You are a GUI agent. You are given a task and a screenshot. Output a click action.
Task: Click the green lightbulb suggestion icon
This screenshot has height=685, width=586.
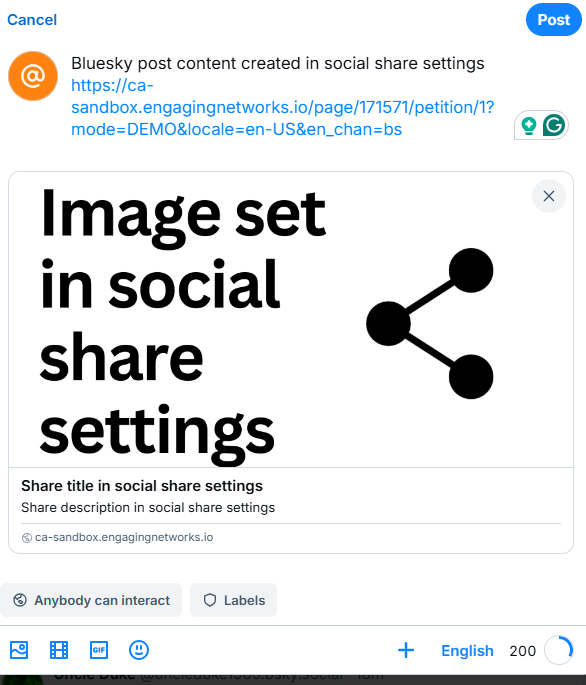pos(529,125)
